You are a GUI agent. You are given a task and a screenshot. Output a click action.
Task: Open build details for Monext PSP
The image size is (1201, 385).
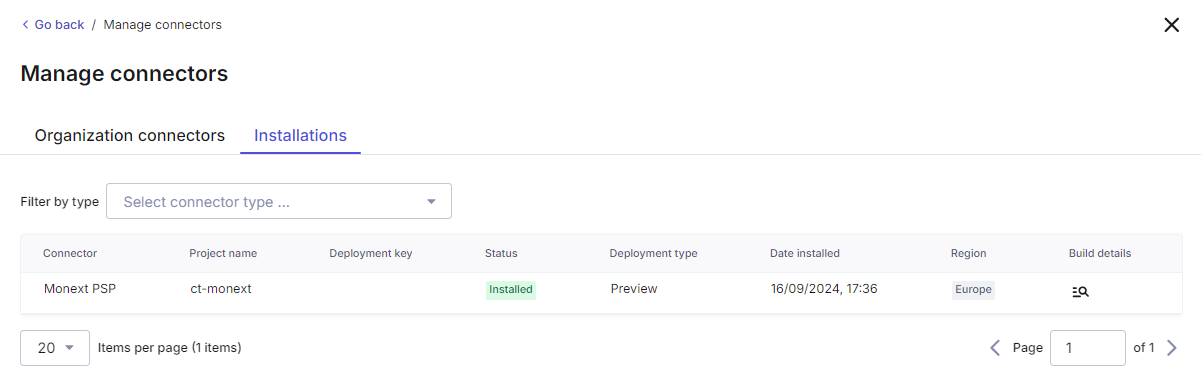click(x=1080, y=292)
